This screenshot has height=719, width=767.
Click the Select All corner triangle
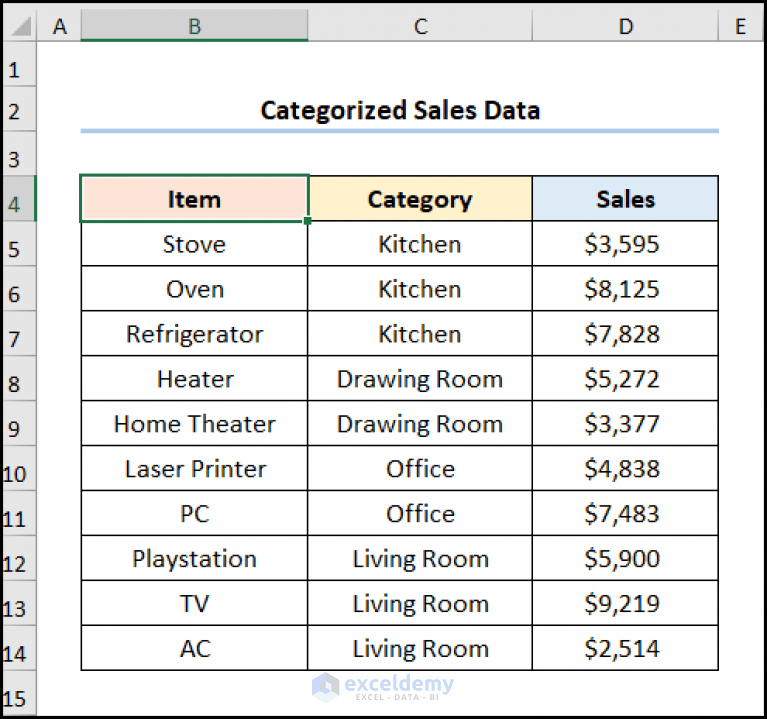tap(21, 26)
